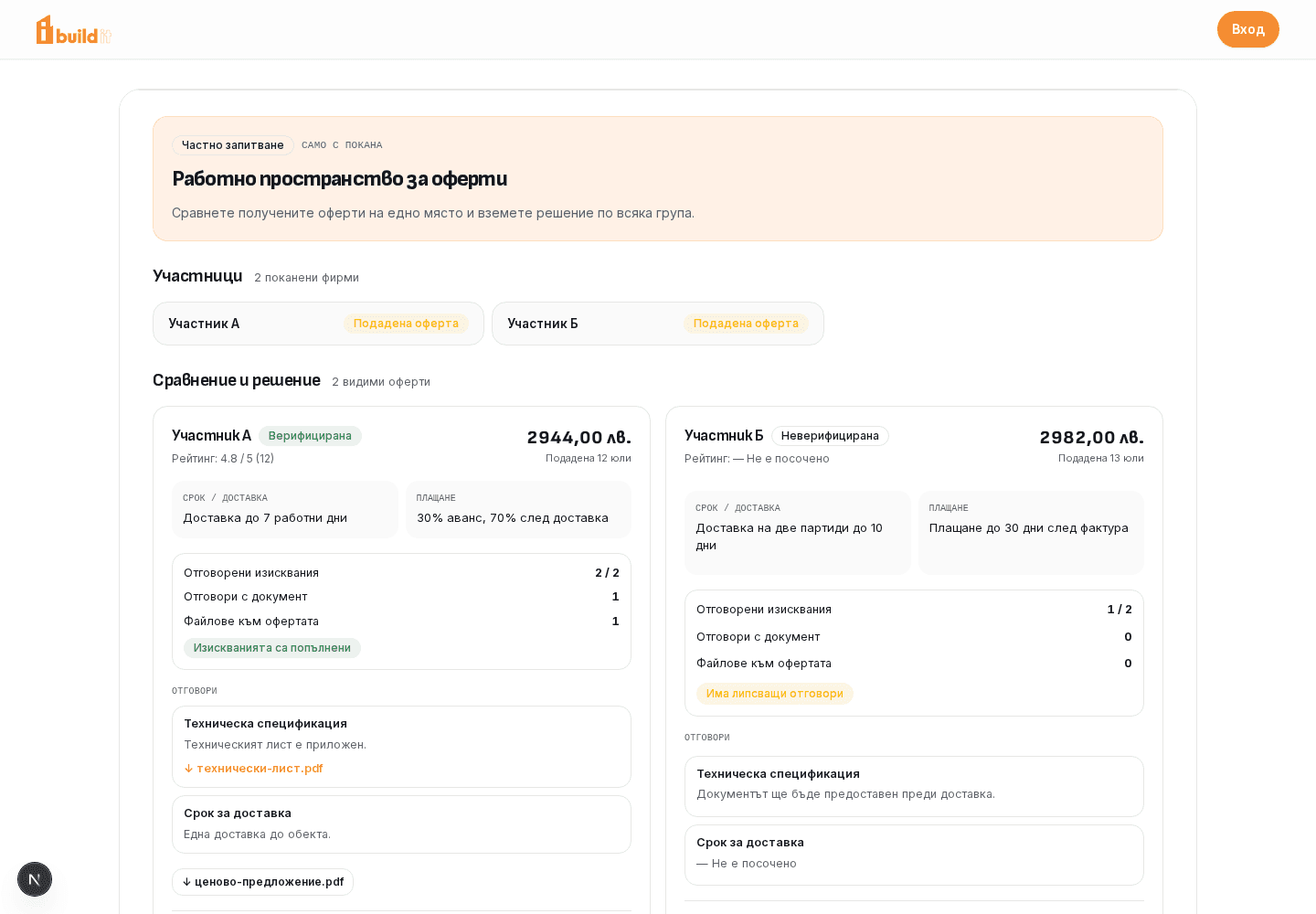Click Участник Б 'Подадена оферта' status badge

pyautogui.click(x=746, y=324)
